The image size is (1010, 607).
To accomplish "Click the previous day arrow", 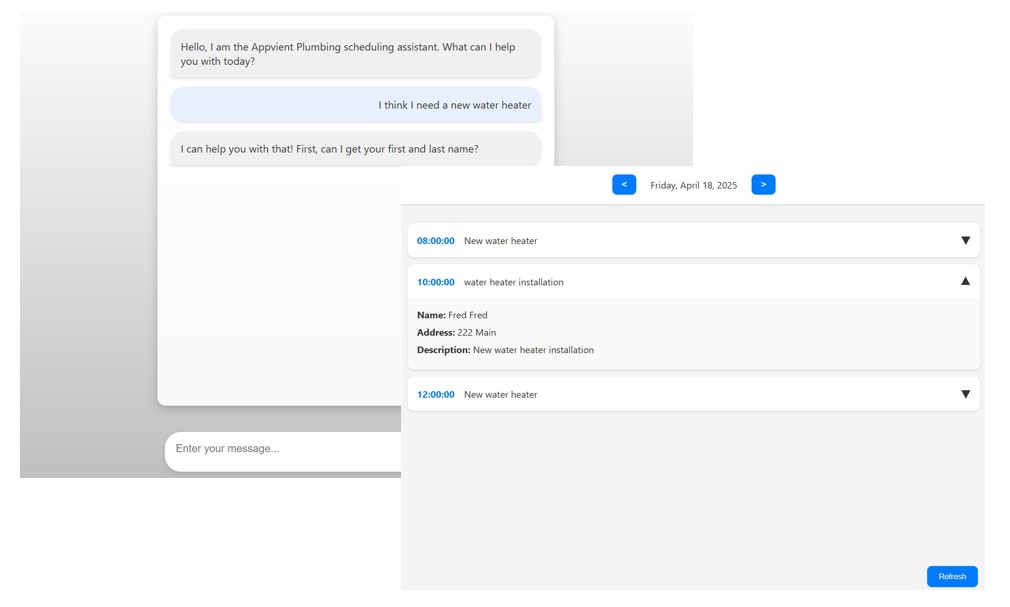I will [624, 184].
